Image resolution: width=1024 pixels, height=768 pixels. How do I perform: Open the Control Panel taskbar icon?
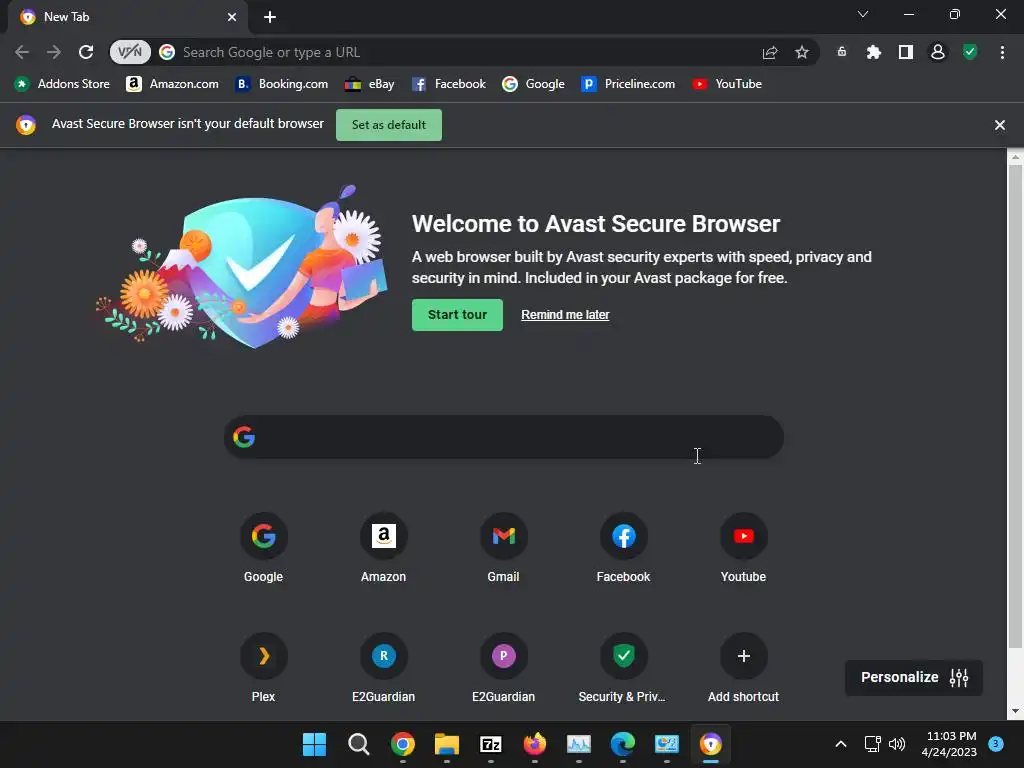click(667, 744)
